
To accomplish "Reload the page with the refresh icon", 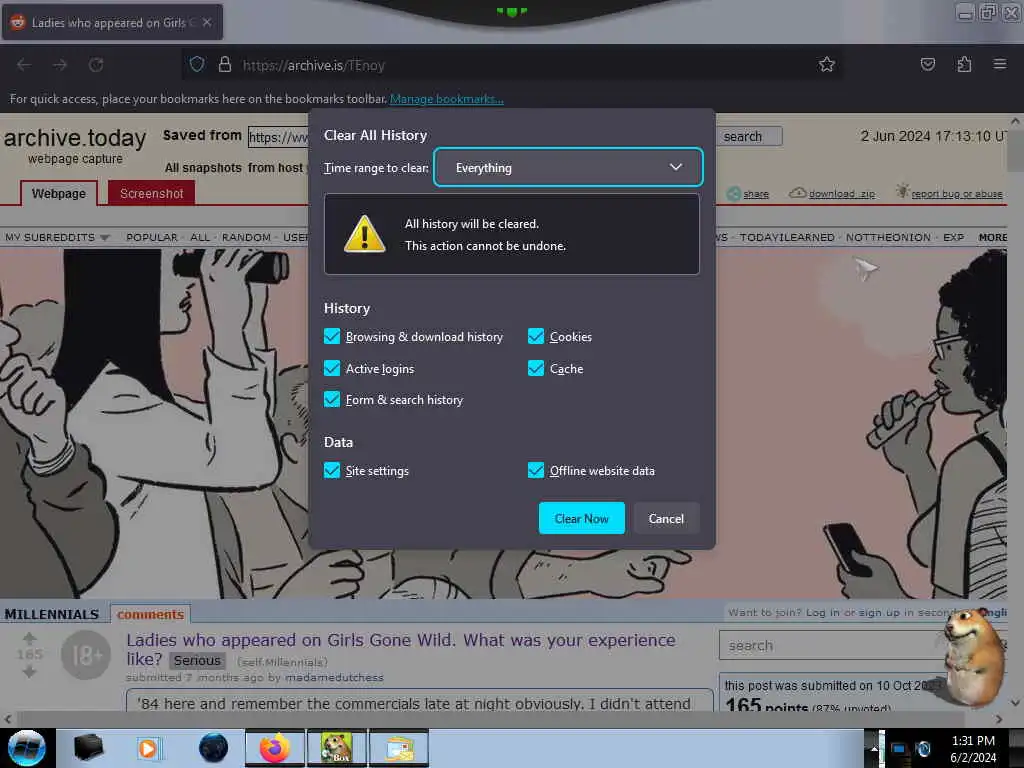I will (x=96, y=65).
